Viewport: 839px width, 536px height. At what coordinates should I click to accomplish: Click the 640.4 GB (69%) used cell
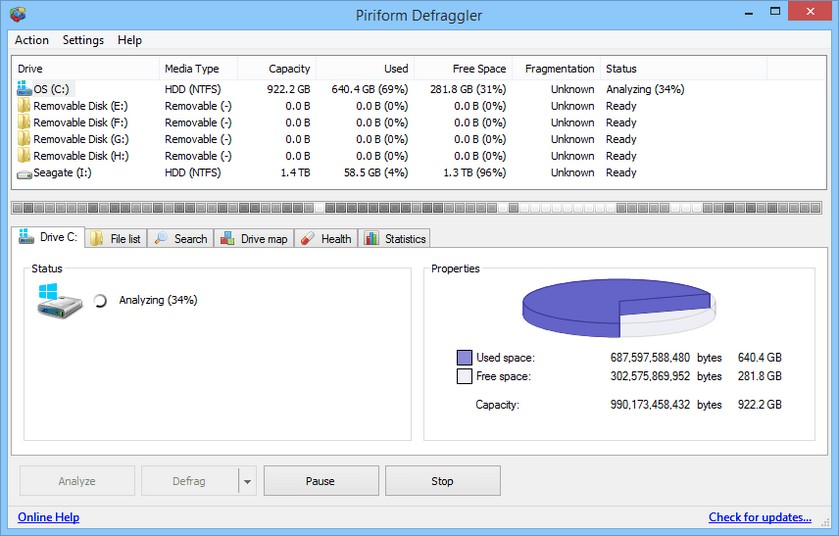click(x=370, y=89)
